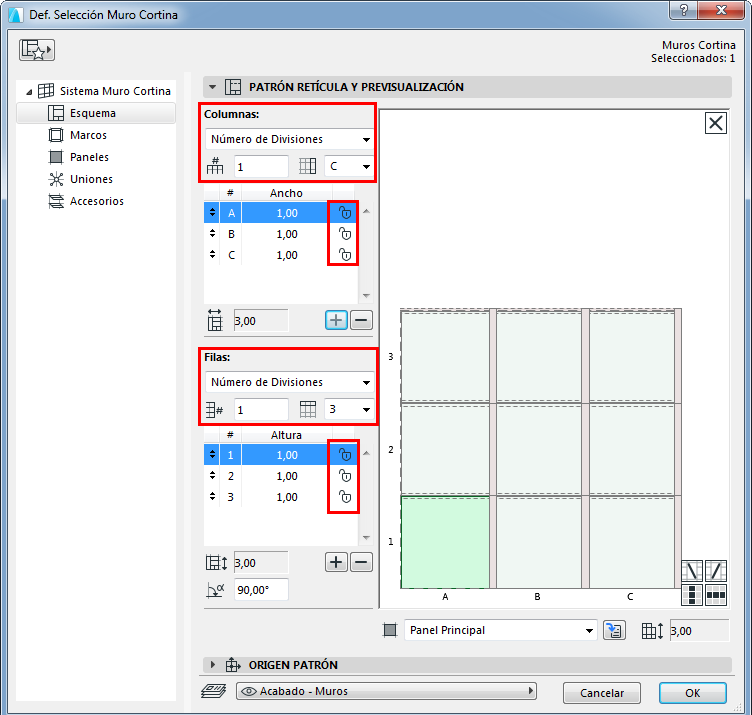Select column B width value 1,00
The image size is (752, 715).
coord(287,234)
